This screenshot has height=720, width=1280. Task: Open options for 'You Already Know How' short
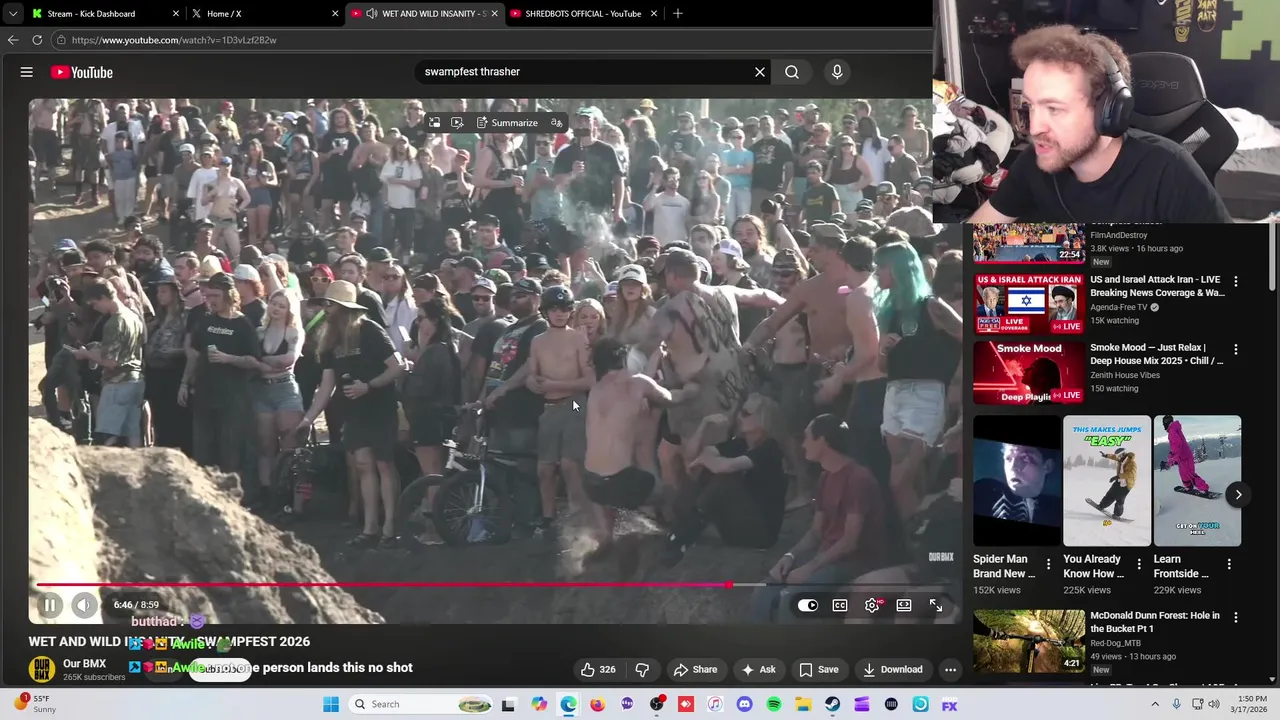[x=1138, y=565]
